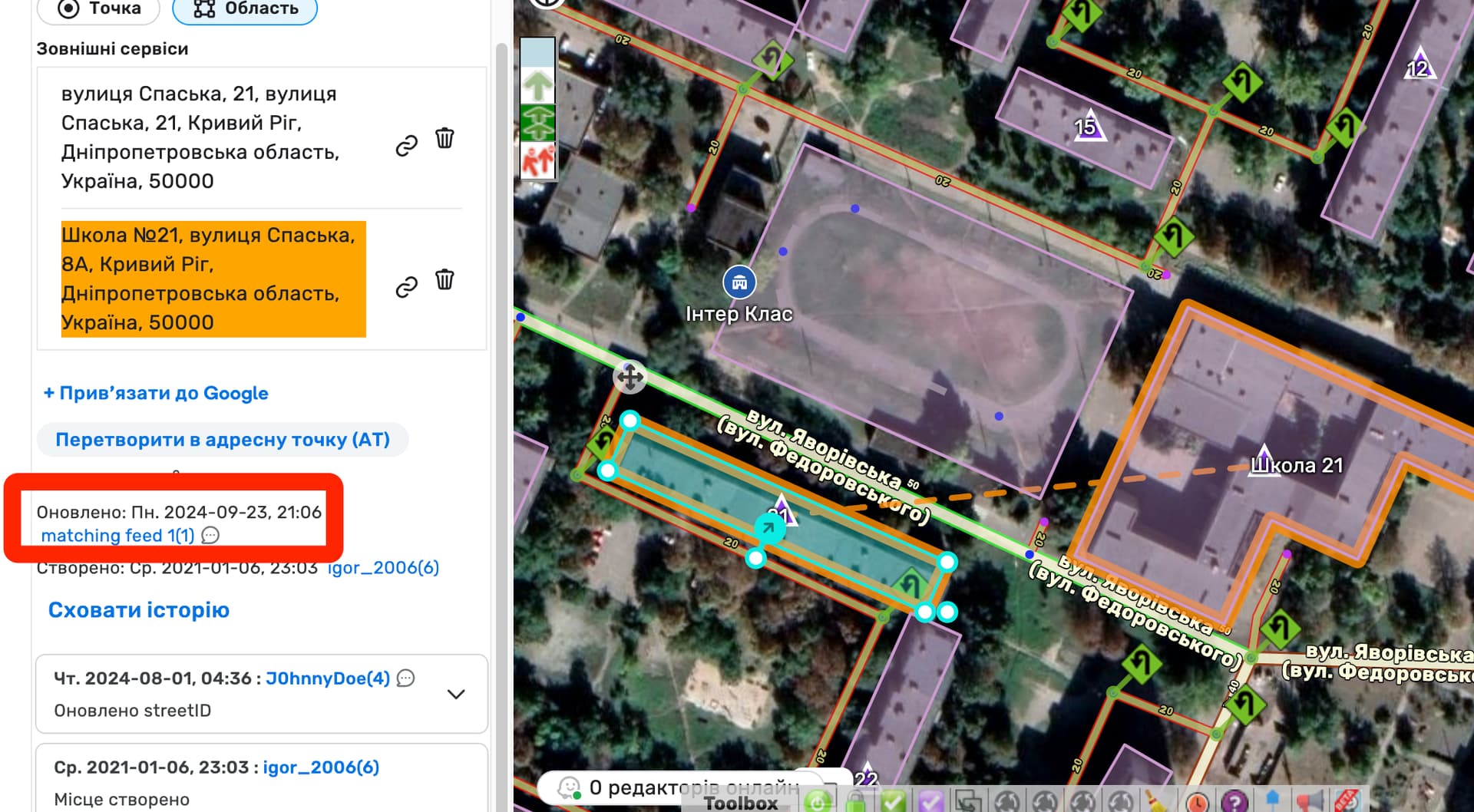
Task: Open link for вулиця Спаська, 21 entry
Action: (x=406, y=146)
